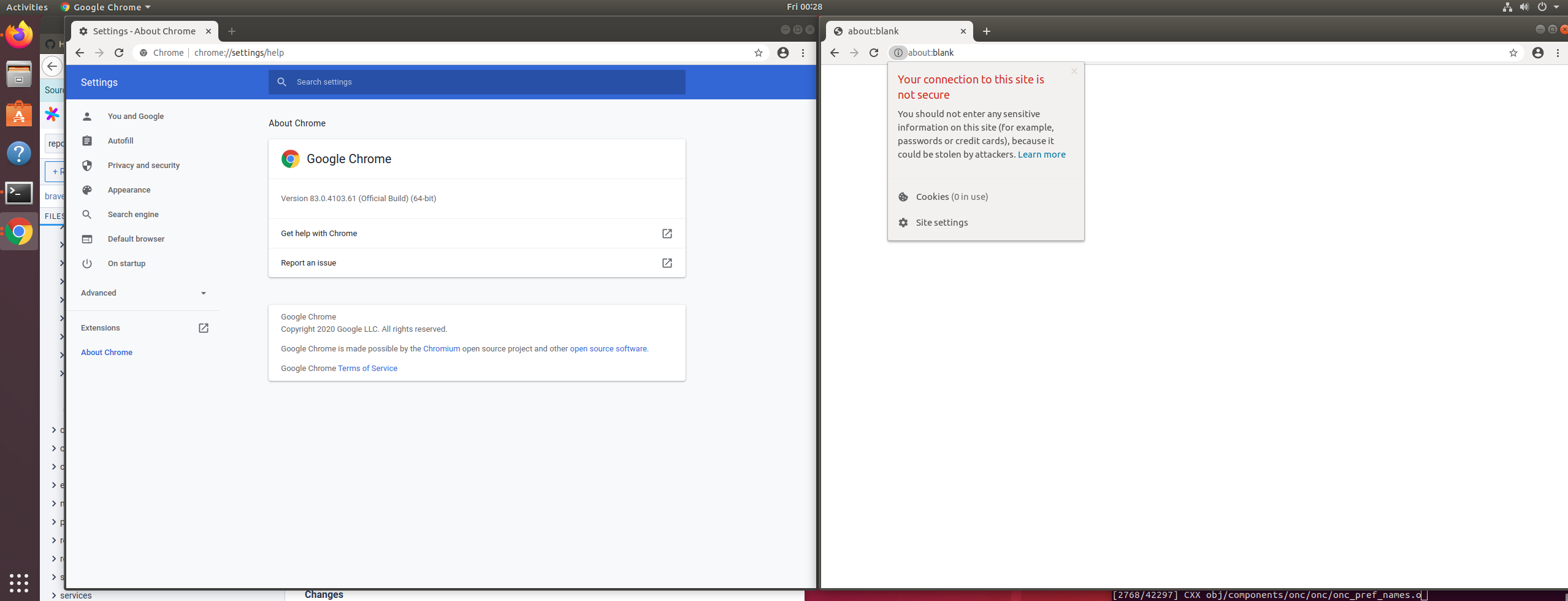Screen dimensions: 1568x601
Task: Click back arrow in about:blank window
Action: pos(835,53)
